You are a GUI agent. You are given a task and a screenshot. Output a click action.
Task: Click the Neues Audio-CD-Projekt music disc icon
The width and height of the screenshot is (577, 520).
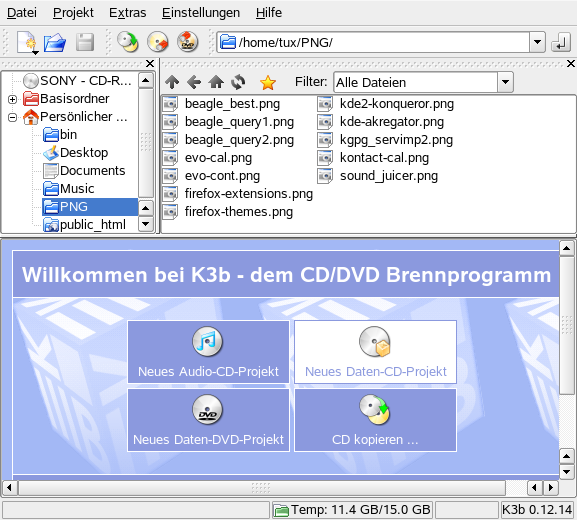tap(208, 342)
